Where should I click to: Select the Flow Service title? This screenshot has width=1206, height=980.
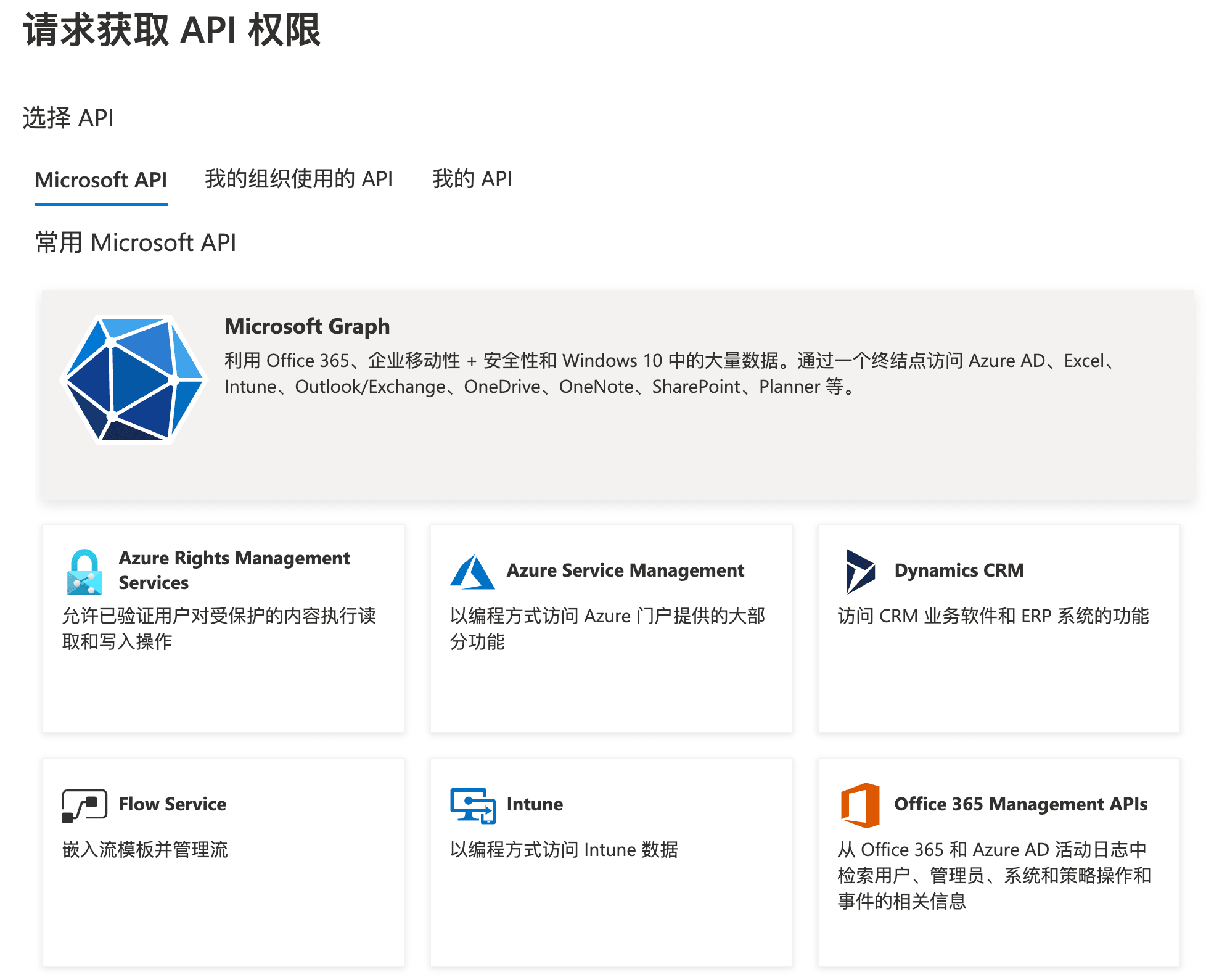tap(172, 804)
